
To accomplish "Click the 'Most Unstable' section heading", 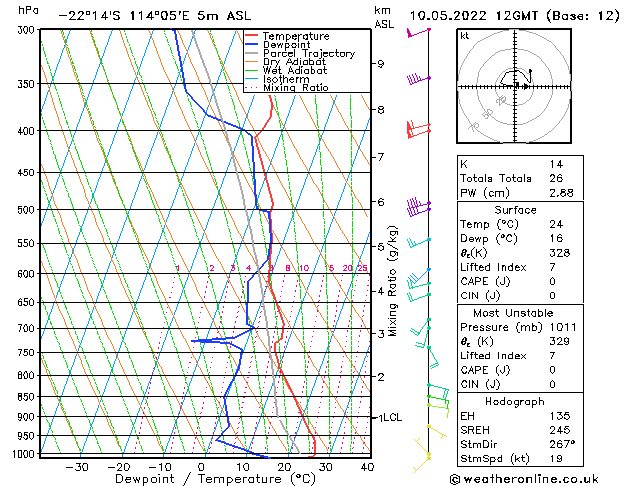I will [x=513, y=313].
